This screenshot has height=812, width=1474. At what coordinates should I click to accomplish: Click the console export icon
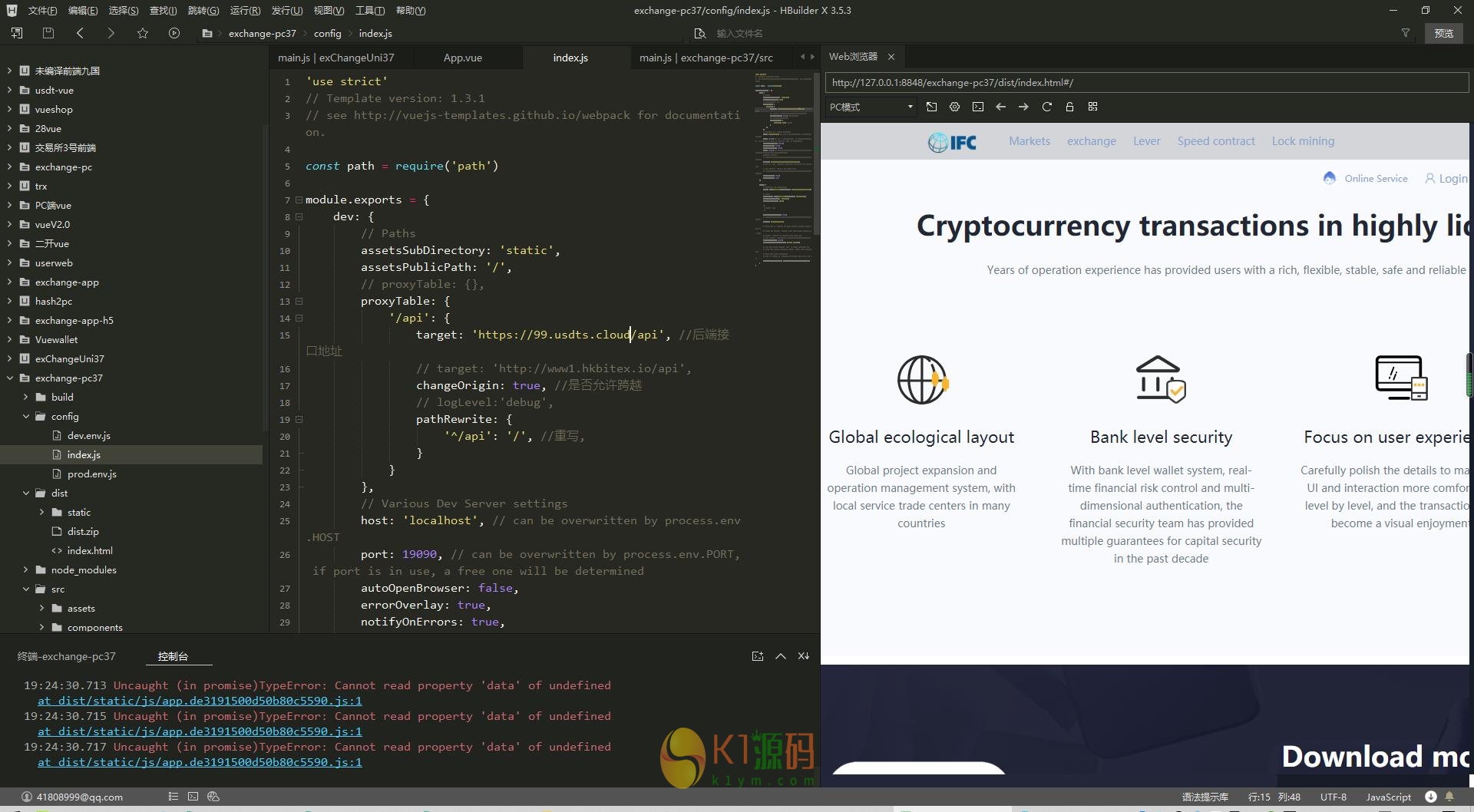(758, 656)
